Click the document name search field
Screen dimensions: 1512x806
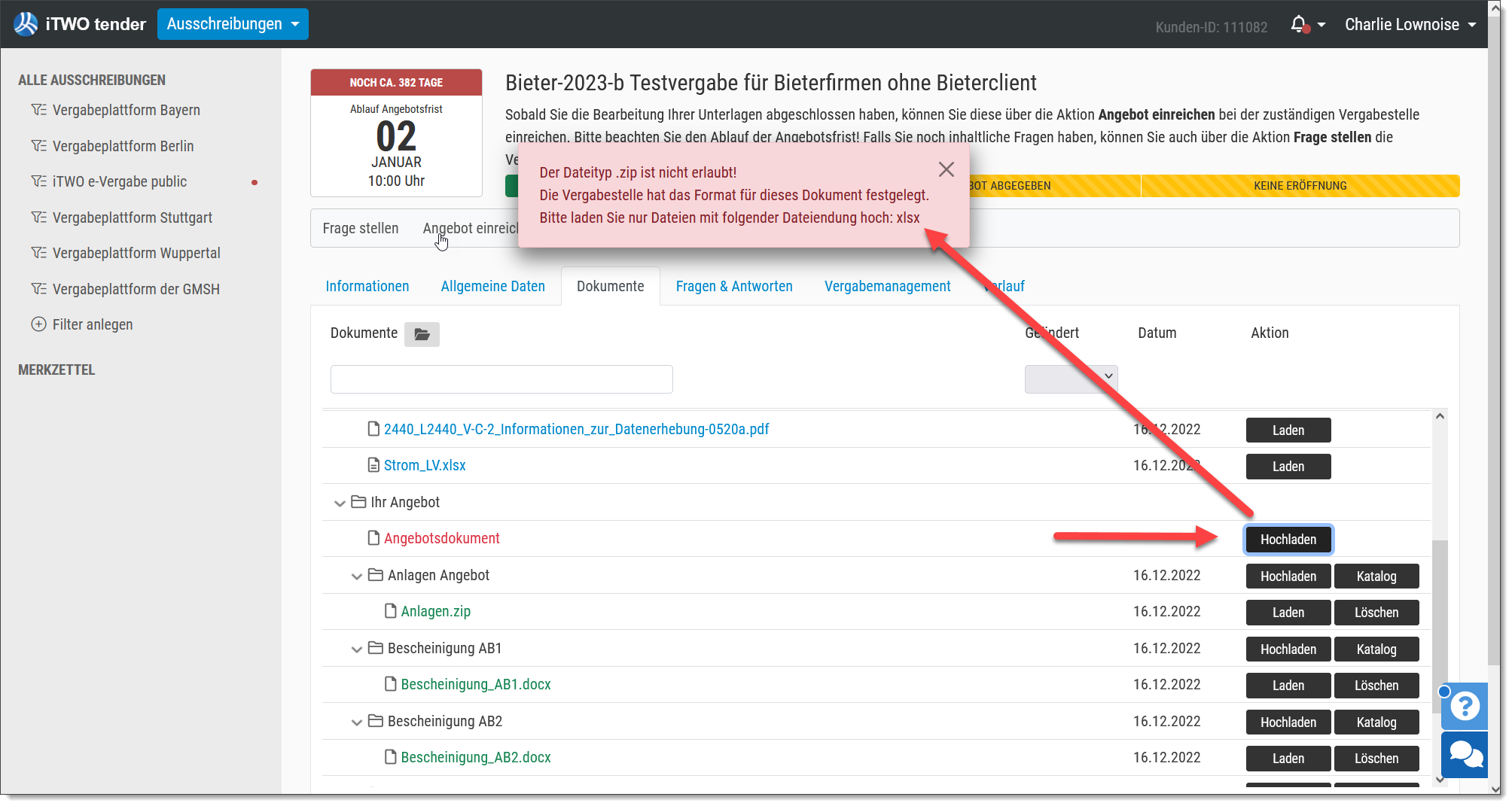pos(501,379)
